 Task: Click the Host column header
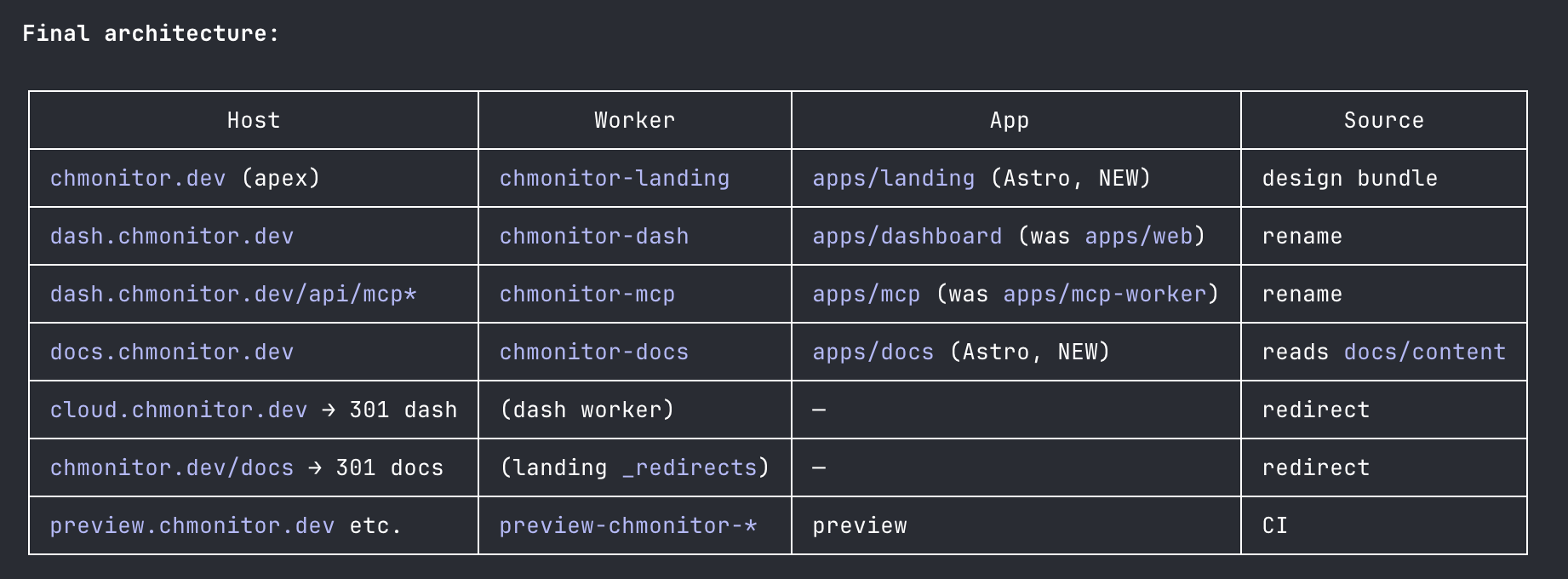pos(254,120)
